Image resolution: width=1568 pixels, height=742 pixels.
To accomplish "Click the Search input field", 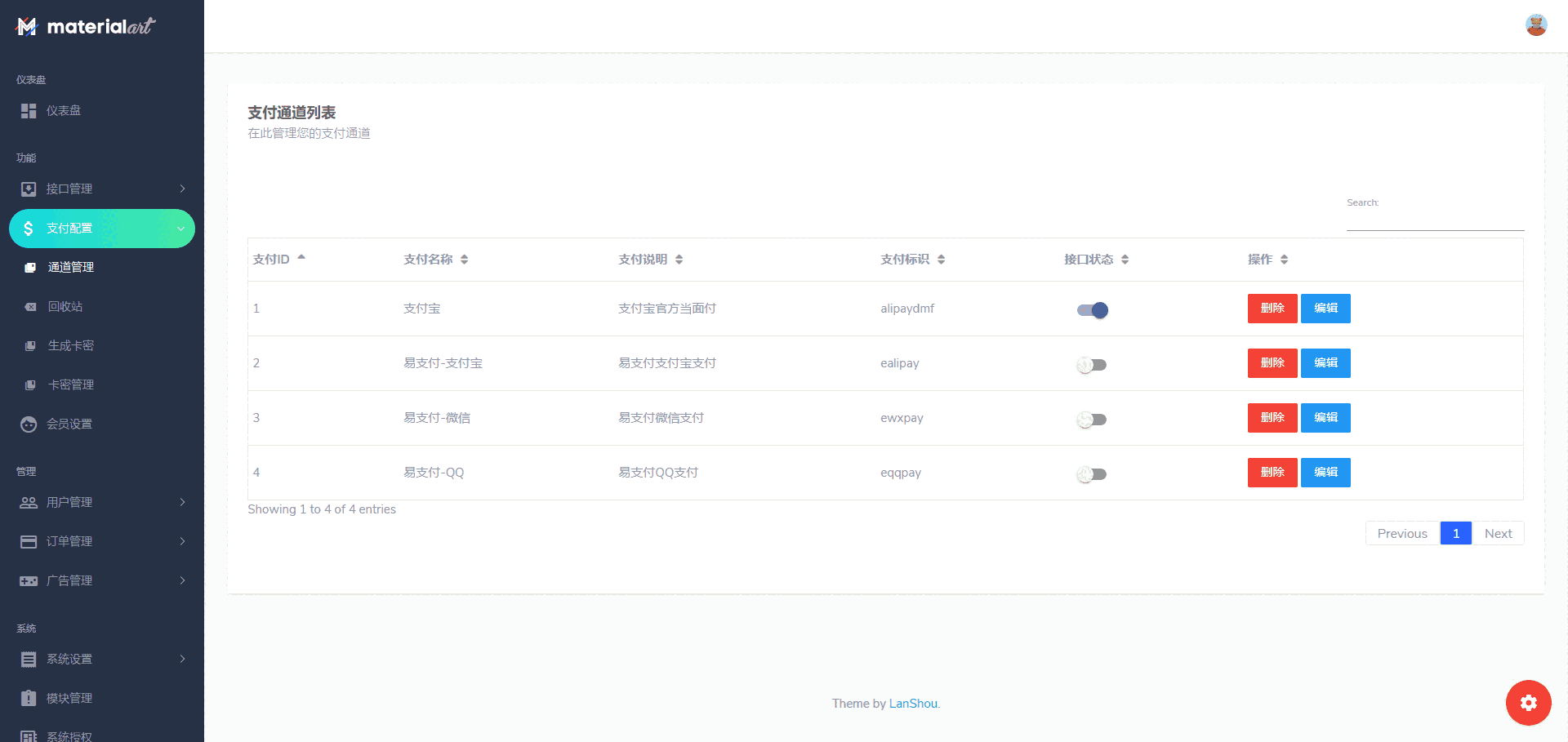I will pyautogui.click(x=1434, y=220).
